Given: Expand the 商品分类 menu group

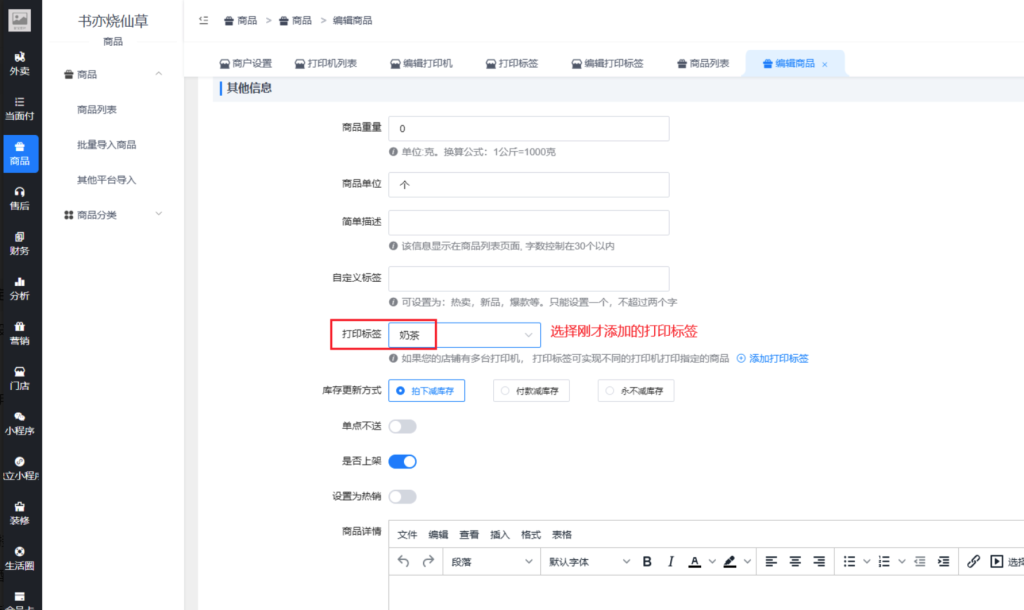Looking at the screenshot, I should tap(113, 214).
